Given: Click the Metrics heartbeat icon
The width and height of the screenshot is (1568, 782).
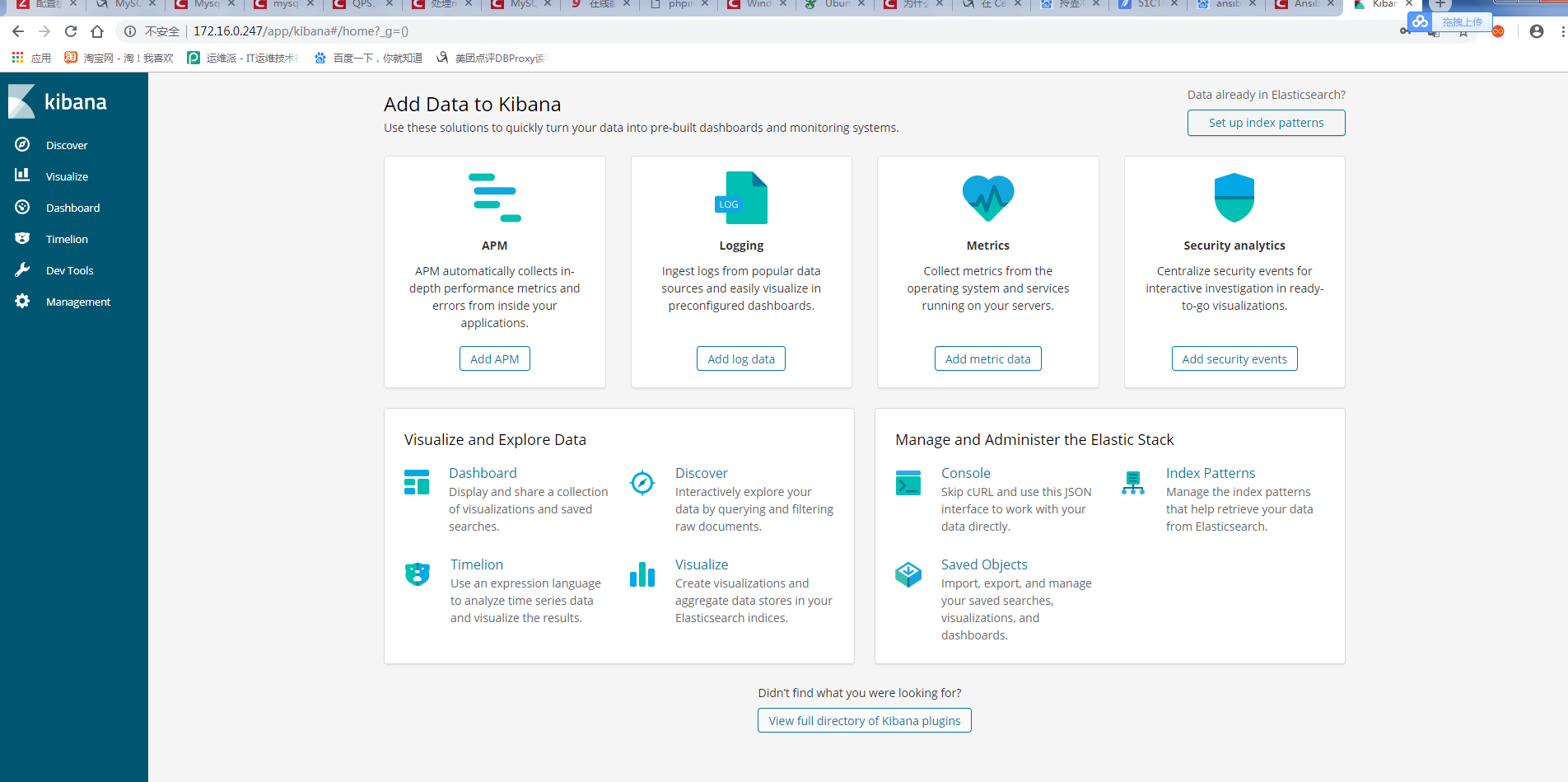Looking at the screenshot, I should (988, 198).
